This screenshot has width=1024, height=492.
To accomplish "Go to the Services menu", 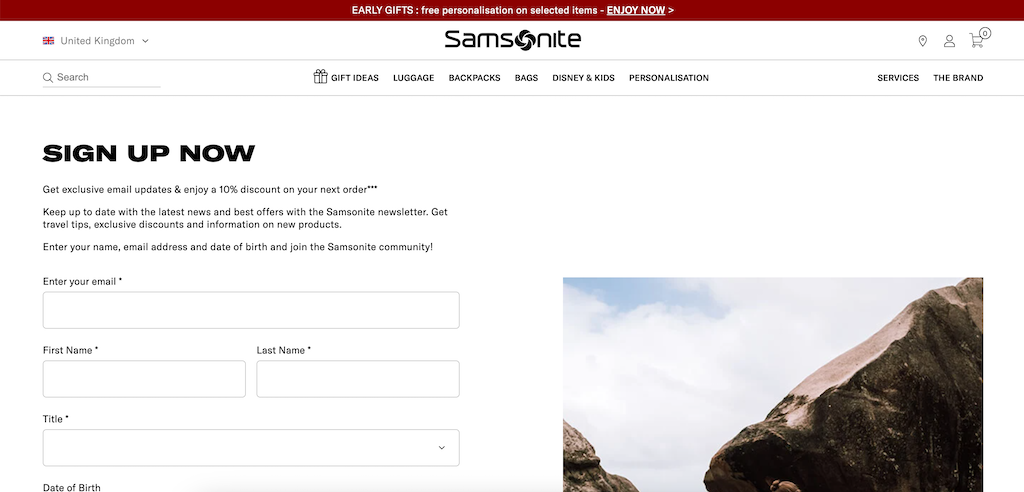I will [898, 78].
